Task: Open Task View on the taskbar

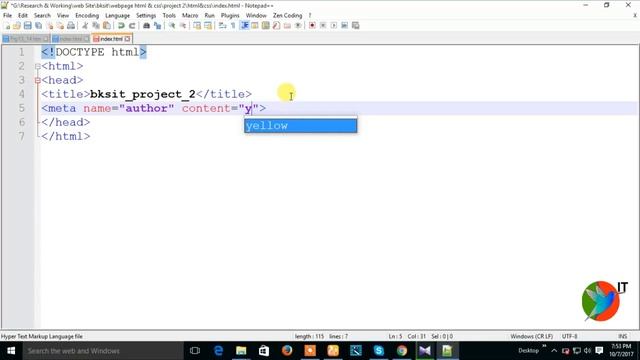Action: [x=195, y=351]
